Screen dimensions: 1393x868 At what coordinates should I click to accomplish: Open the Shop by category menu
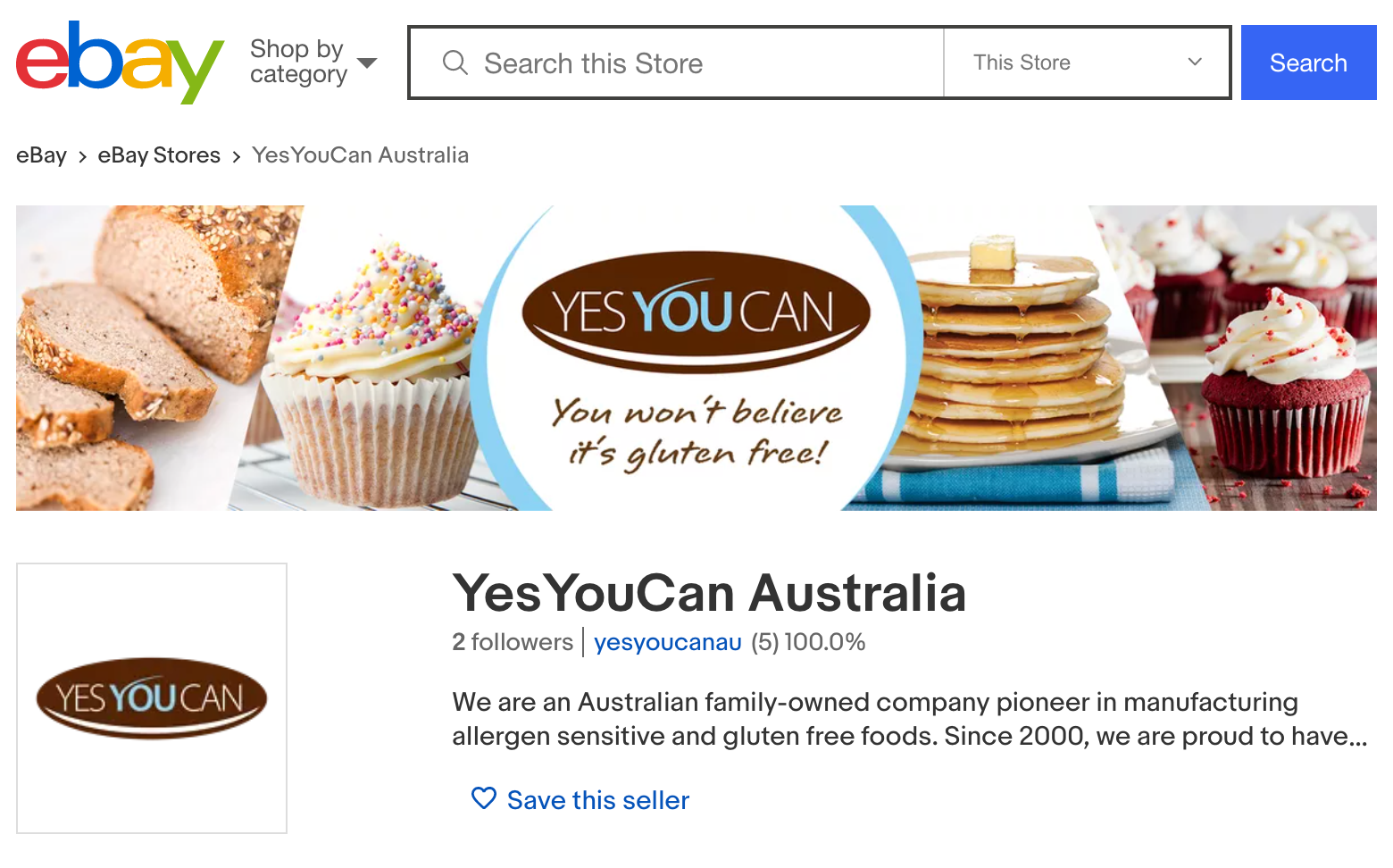tap(296, 61)
